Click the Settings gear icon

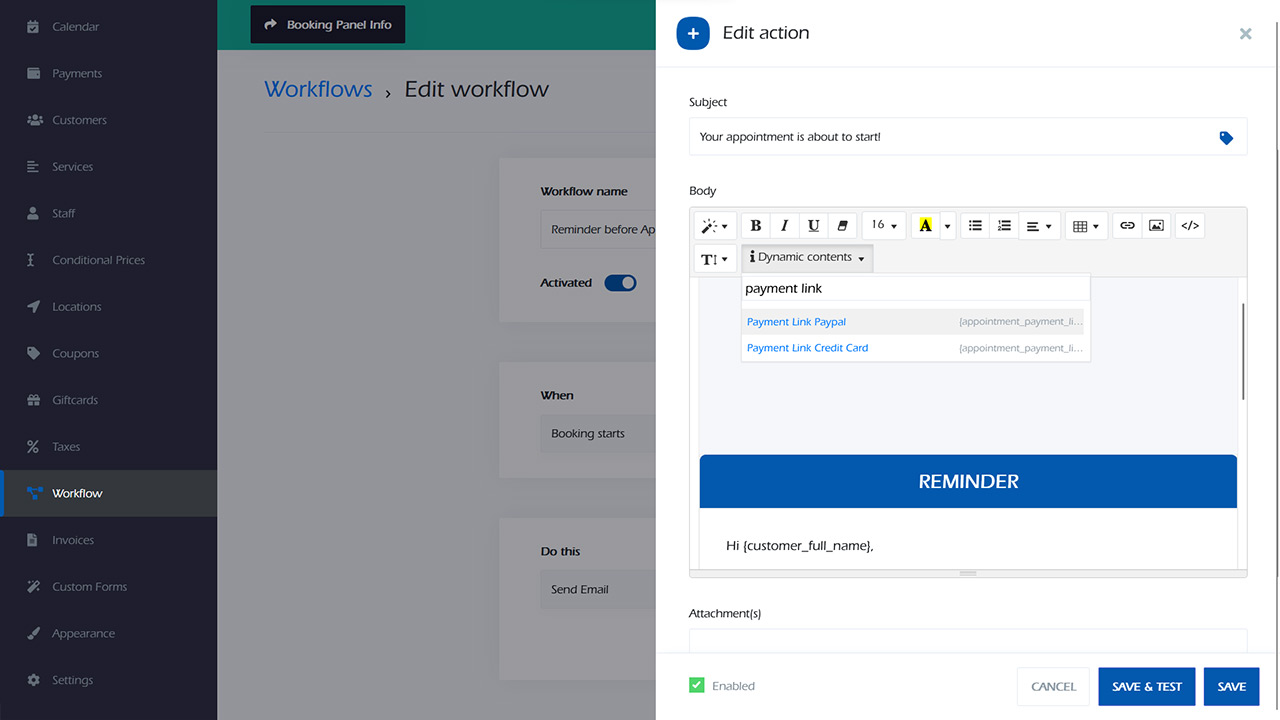coord(33,680)
